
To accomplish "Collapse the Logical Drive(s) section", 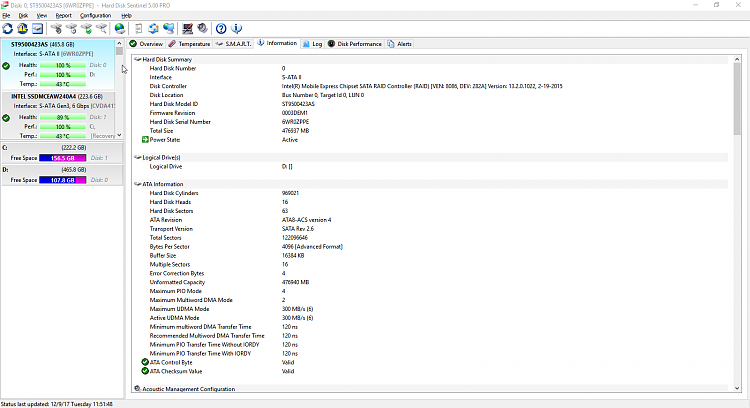I will click(138, 157).
